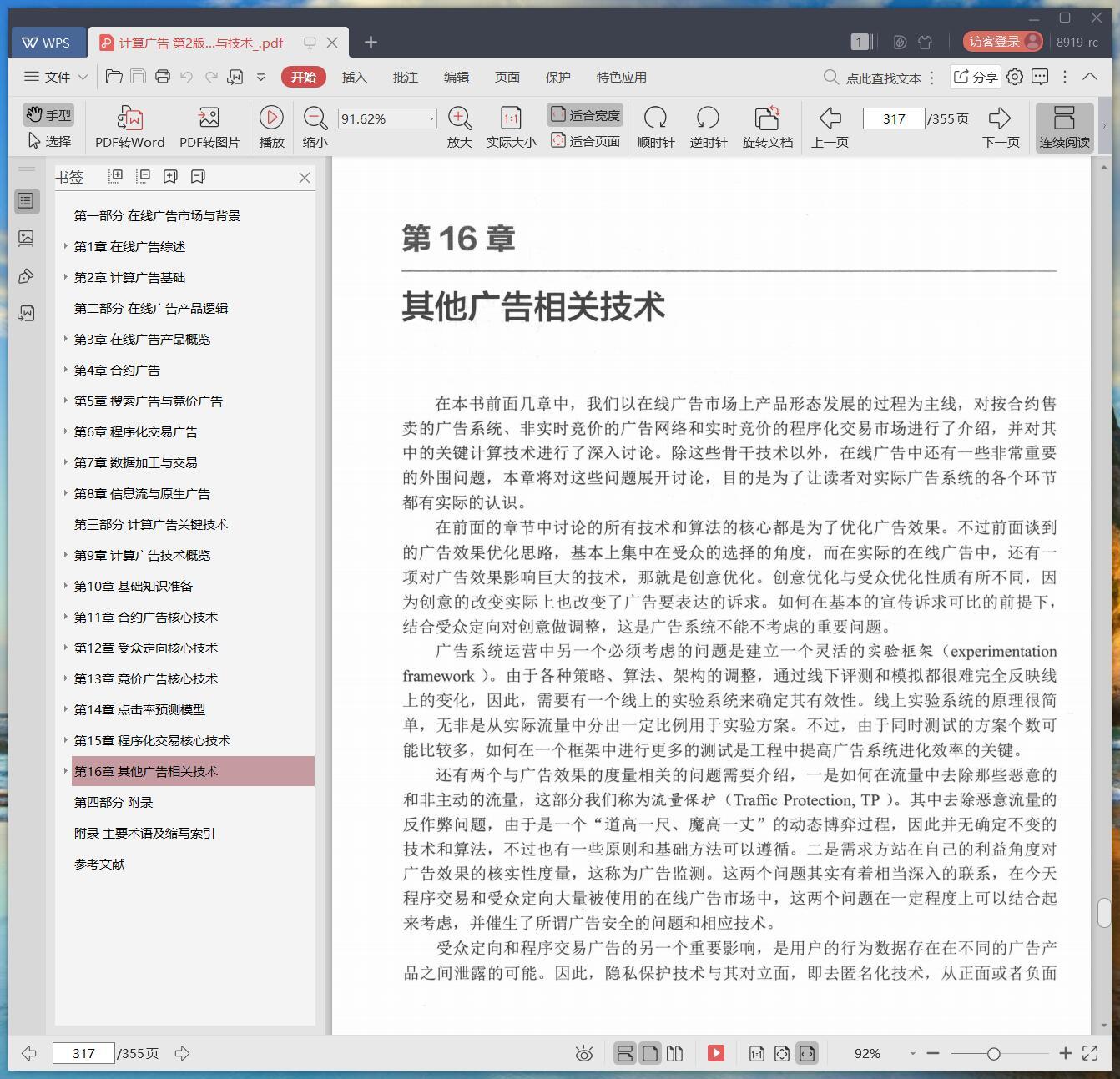Show bookmarks sidebar panel icon

(x=26, y=200)
